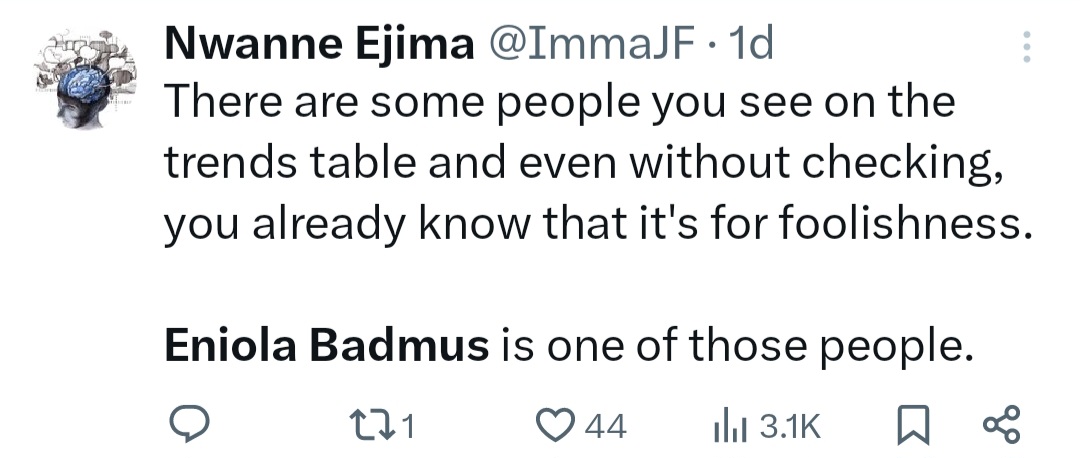Open the reply speech bubble icon
The image size is (1080, 458).
186,427
